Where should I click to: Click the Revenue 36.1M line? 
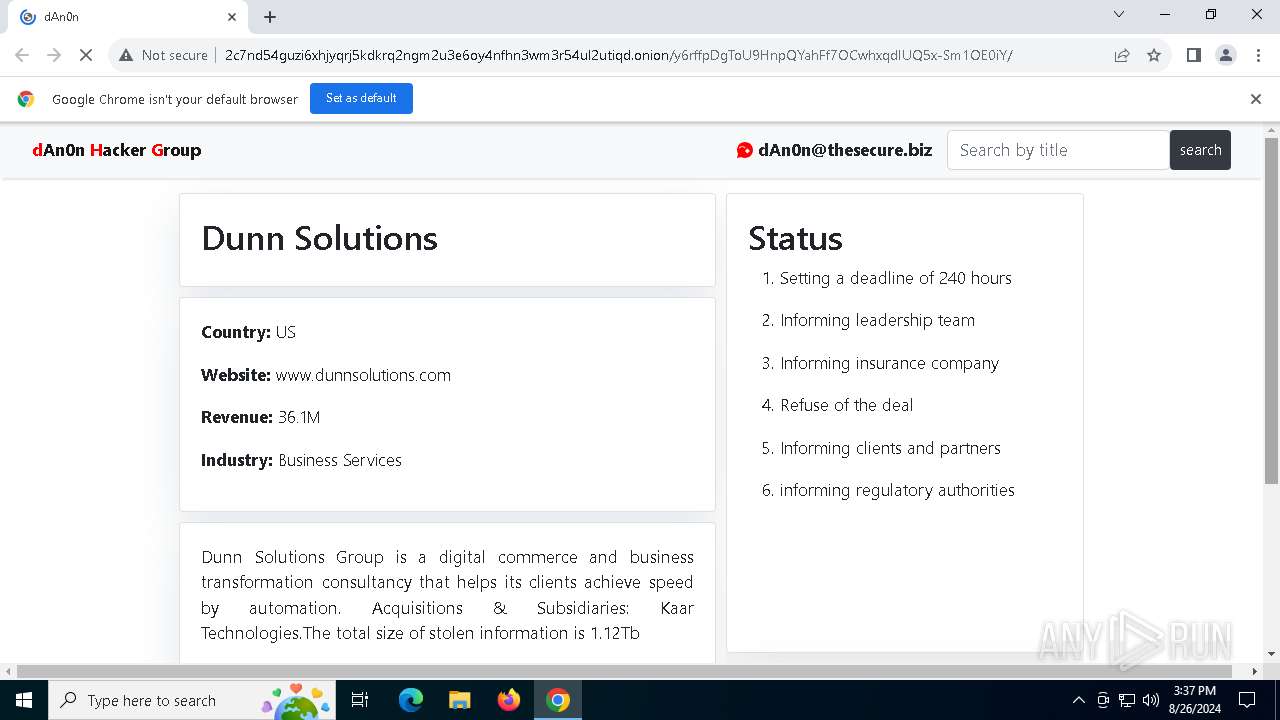260,417
